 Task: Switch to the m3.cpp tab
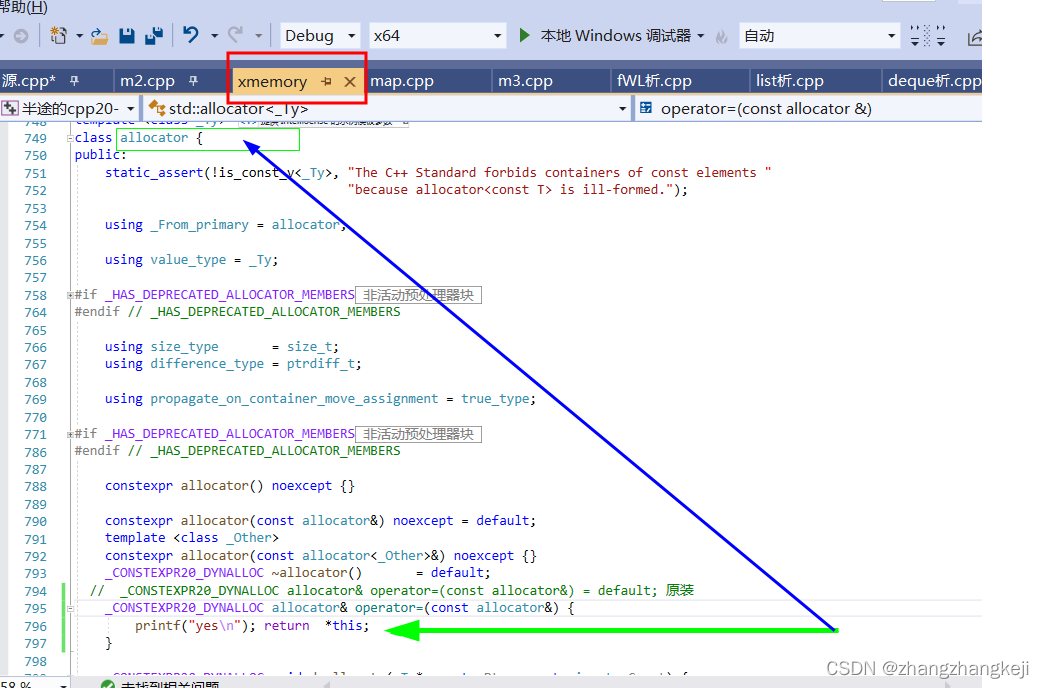pos(525,81)
